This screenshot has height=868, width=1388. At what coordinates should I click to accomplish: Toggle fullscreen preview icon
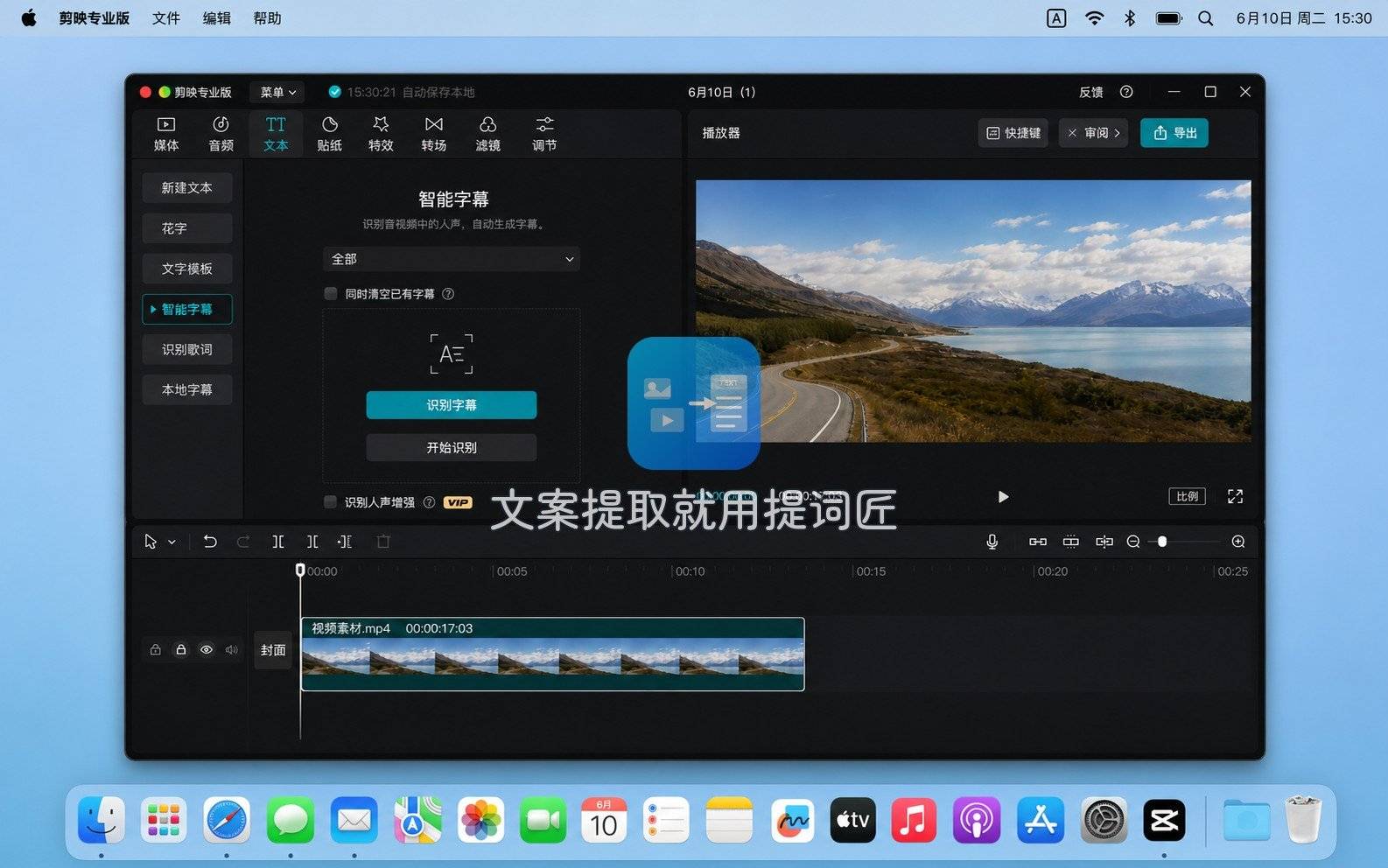(x=1235, y=496)
